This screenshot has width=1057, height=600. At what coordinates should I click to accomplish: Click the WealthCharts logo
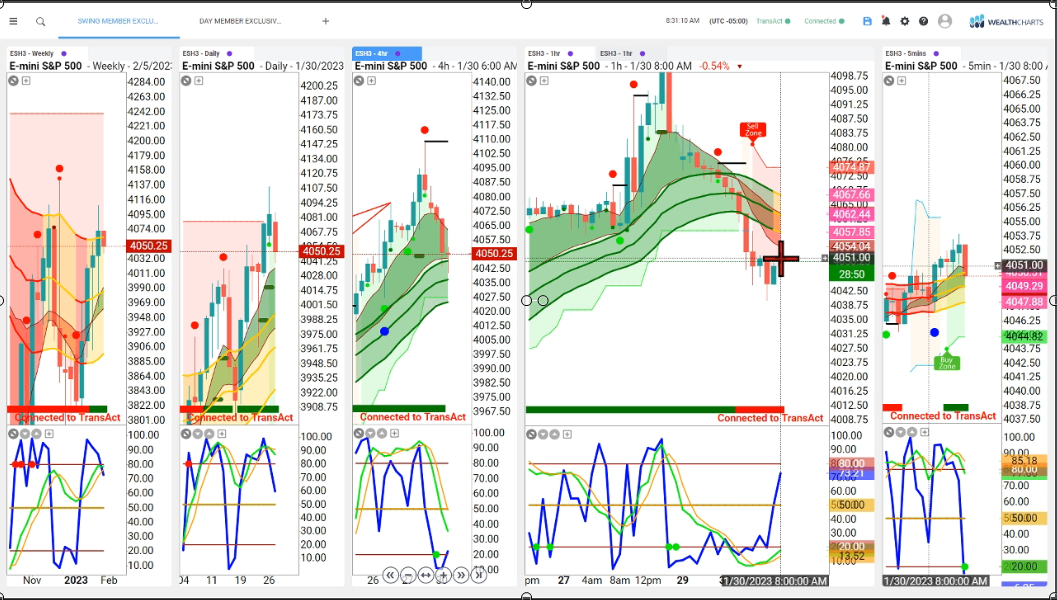click(x=1006, y=22)
